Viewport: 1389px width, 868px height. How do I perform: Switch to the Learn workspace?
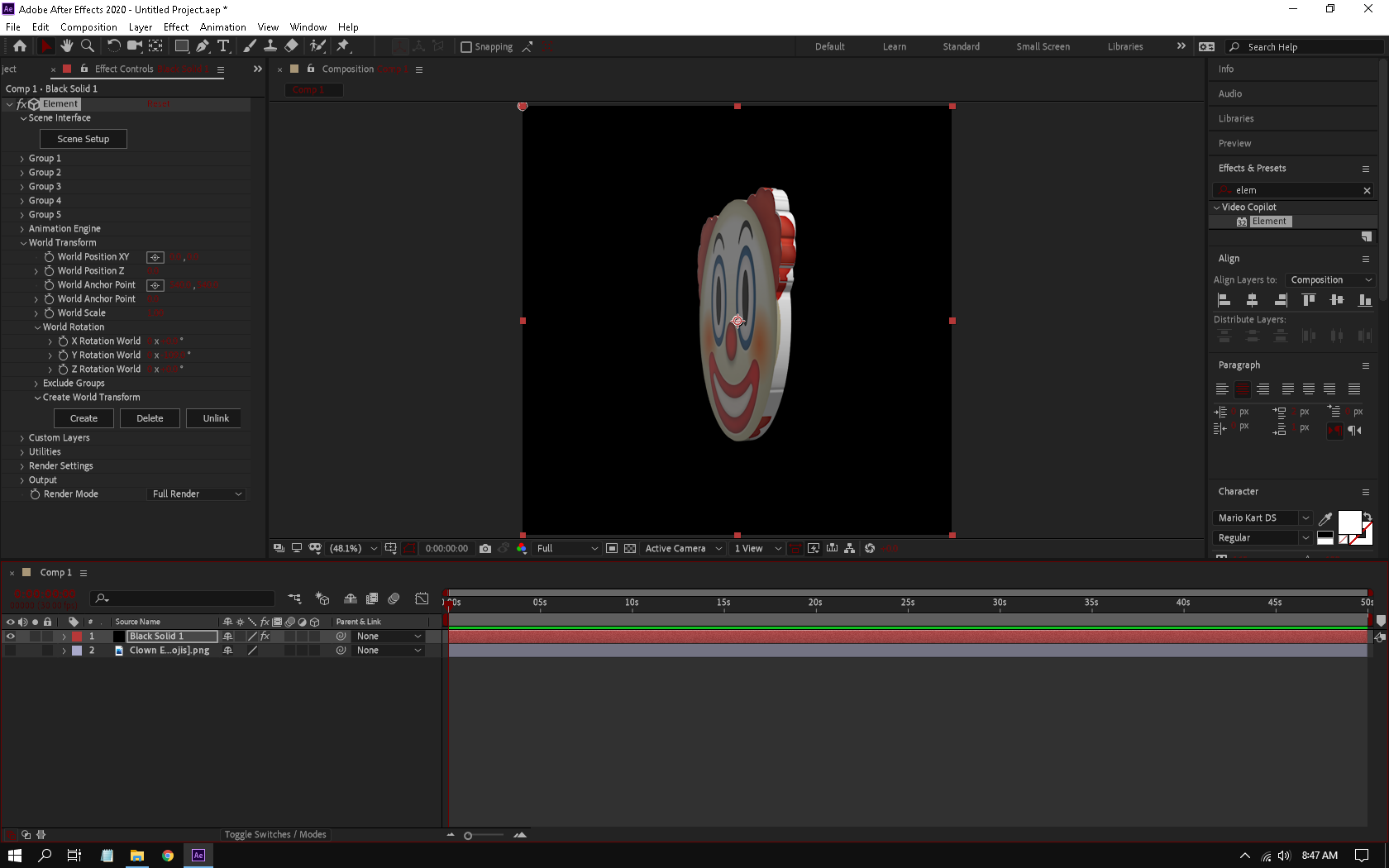894,46
